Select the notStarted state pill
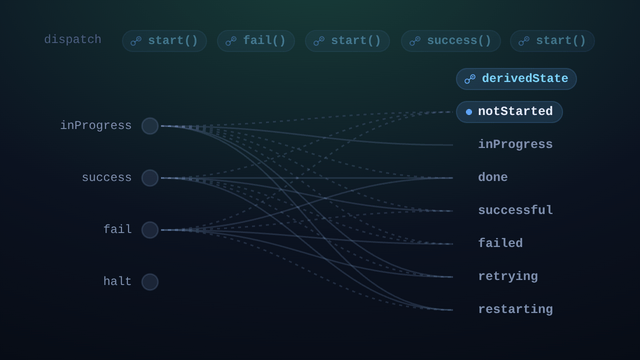The width and height of the screenshot is (640, 360). [509, 112]
